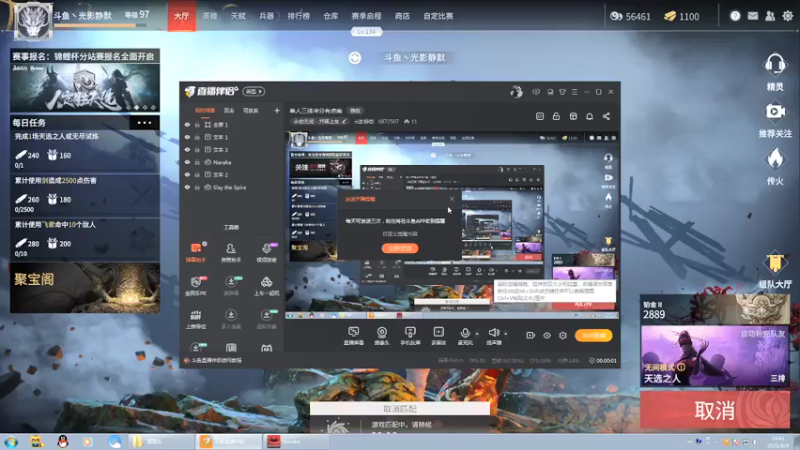
Task: Open the 组队大厅 banner icon
Action: 774,263
